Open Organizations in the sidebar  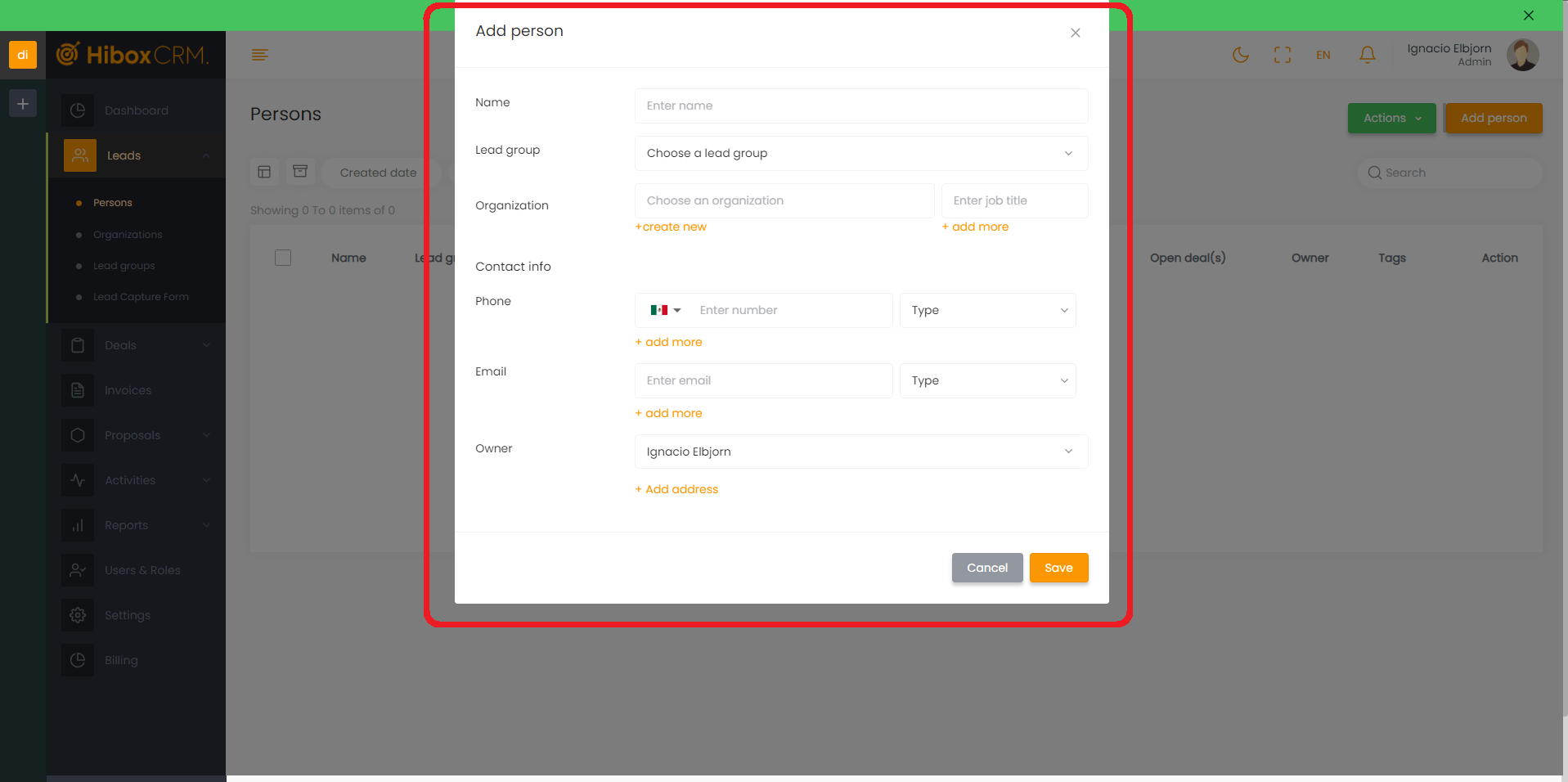128,235
